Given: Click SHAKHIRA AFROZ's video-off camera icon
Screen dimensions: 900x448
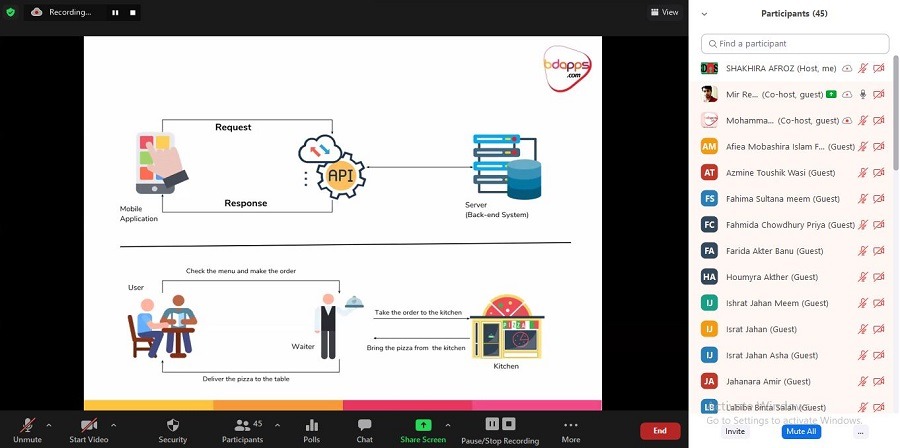Looking at the screenshot, I should tap(878, 68).
